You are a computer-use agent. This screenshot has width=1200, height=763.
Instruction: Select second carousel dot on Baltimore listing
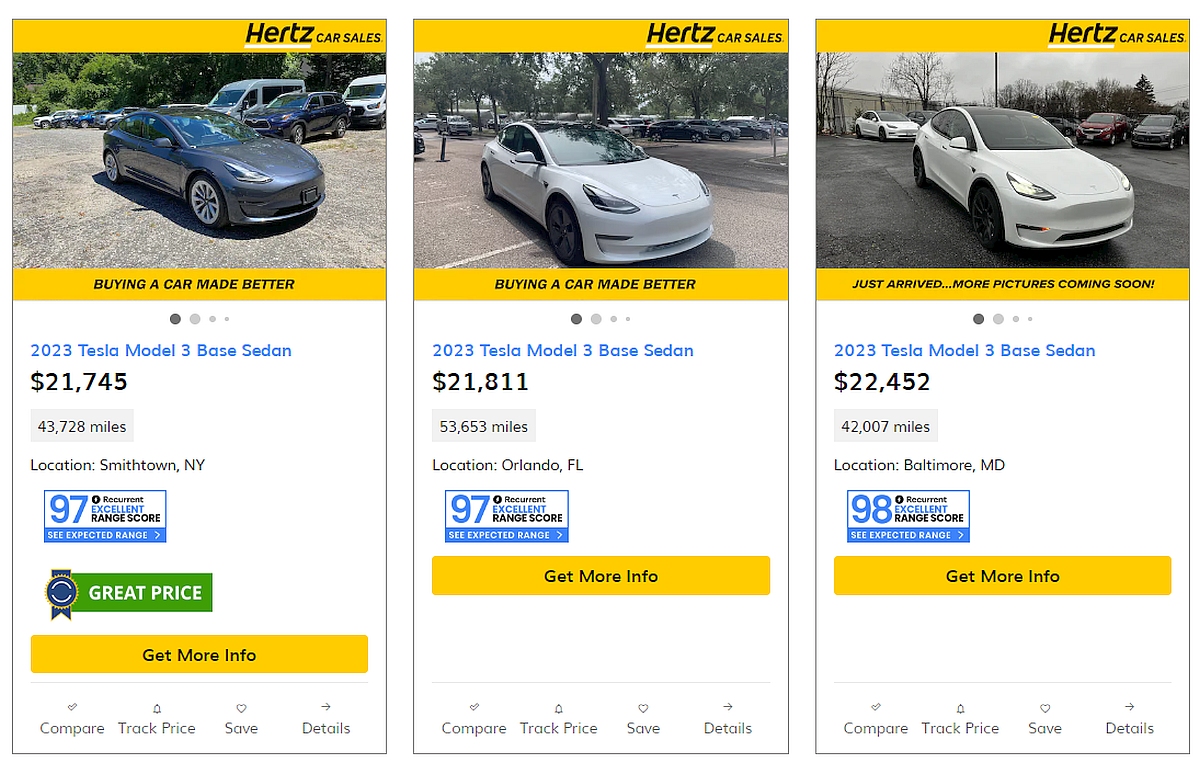pos(998,319)
